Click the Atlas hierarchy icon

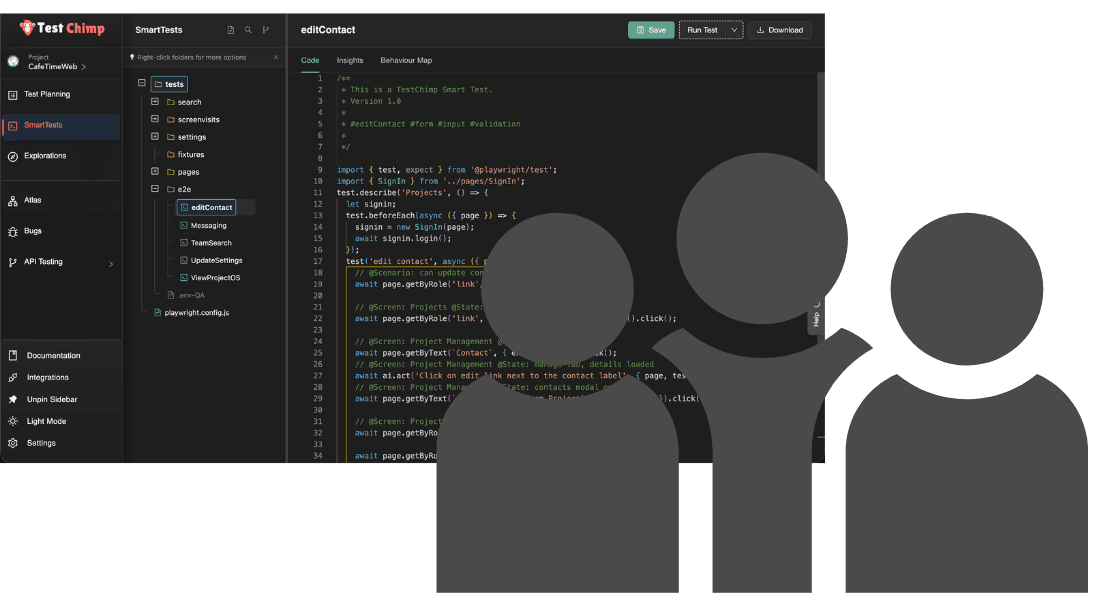[13, 201]
